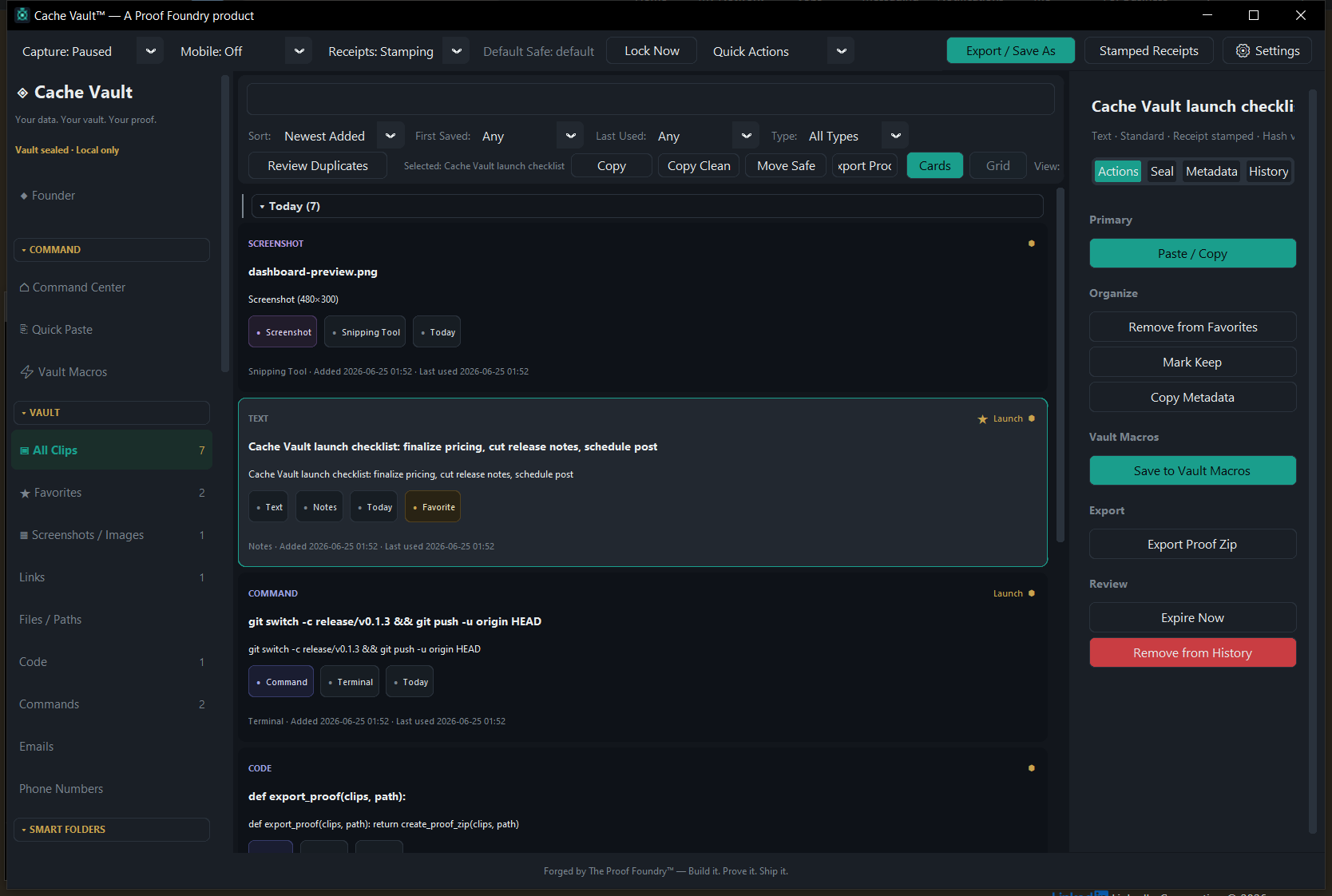The image size is (1332, 896).
Task: Open the Mobile: Off dropdown
Action: (299, 51)
